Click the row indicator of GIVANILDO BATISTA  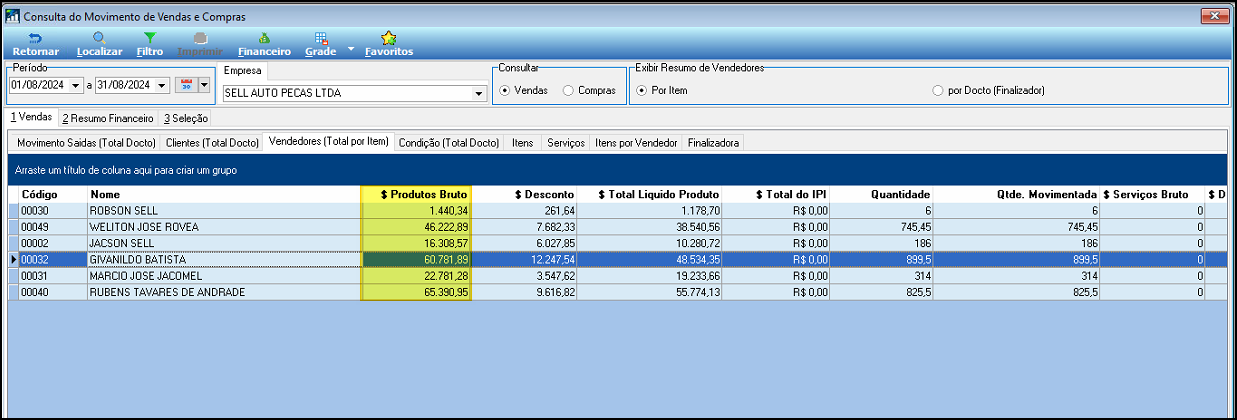click(13, 259)
